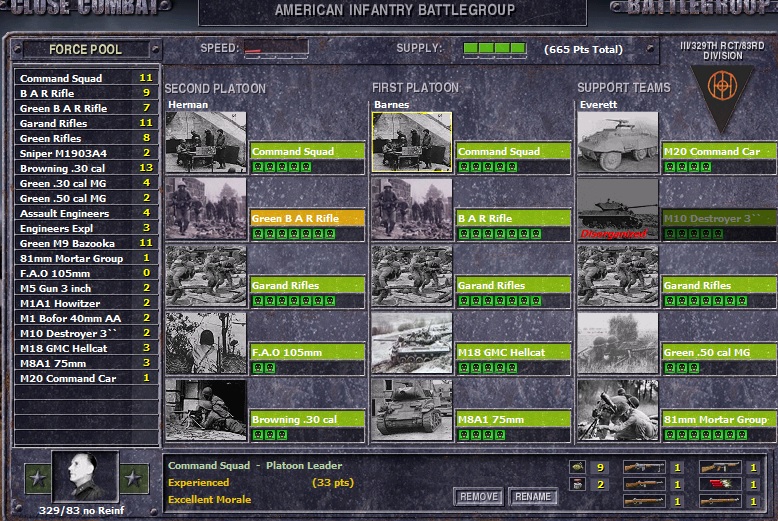Select Support Teams Garand Rifles label

[x=719, y=285]
